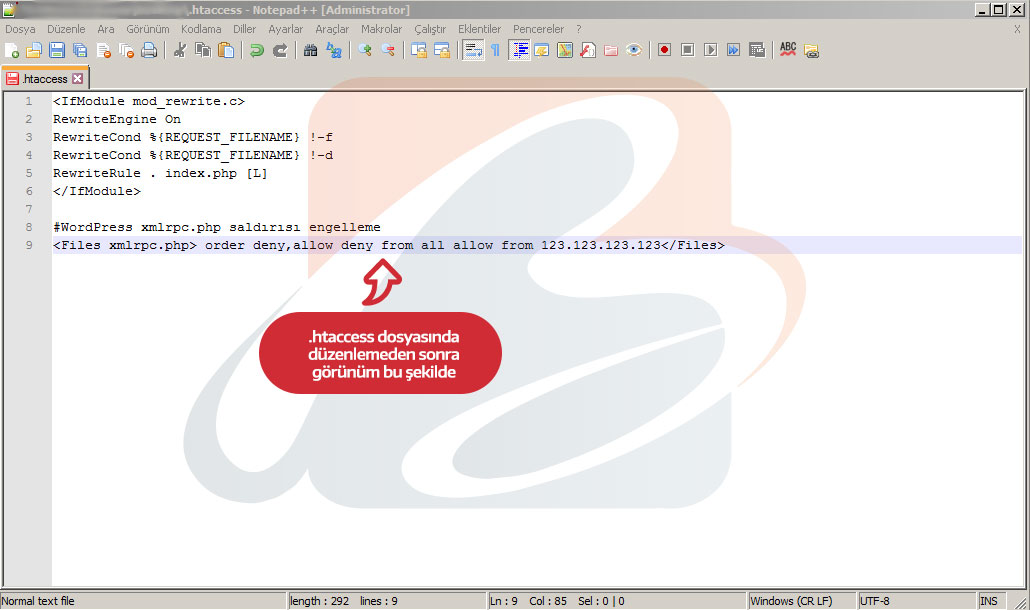This screenshot has width=1030, height=610.
Task: Start macro recording red dot
Action: tap(665, 50)
